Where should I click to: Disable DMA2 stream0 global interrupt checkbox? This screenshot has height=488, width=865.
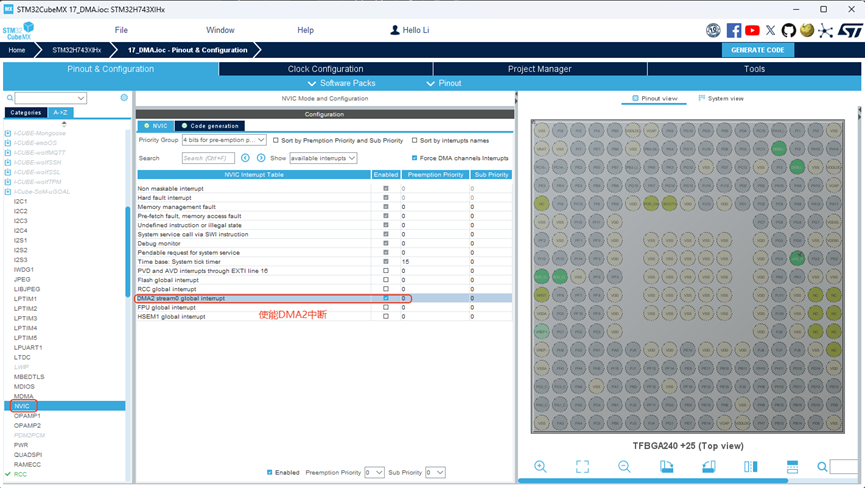pos(386,298)
